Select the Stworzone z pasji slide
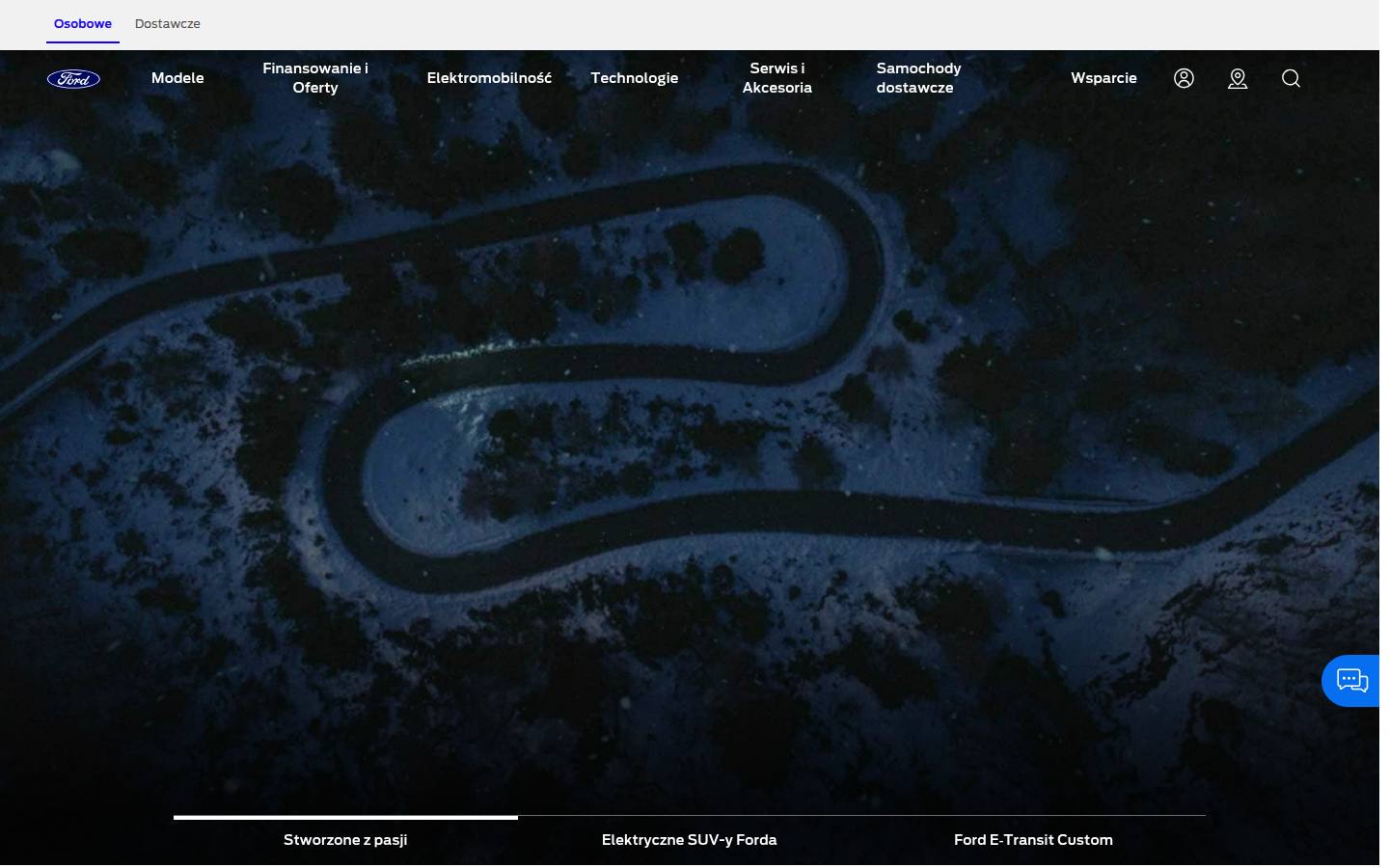The width and height of the screenshot is (1389, 868). tap(345, 839)
